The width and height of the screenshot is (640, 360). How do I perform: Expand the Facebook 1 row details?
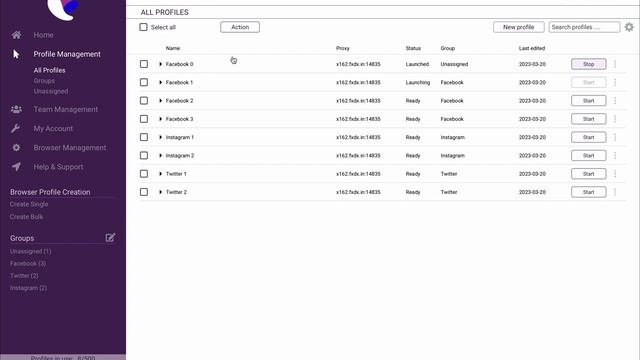click(x=160, y=82)
